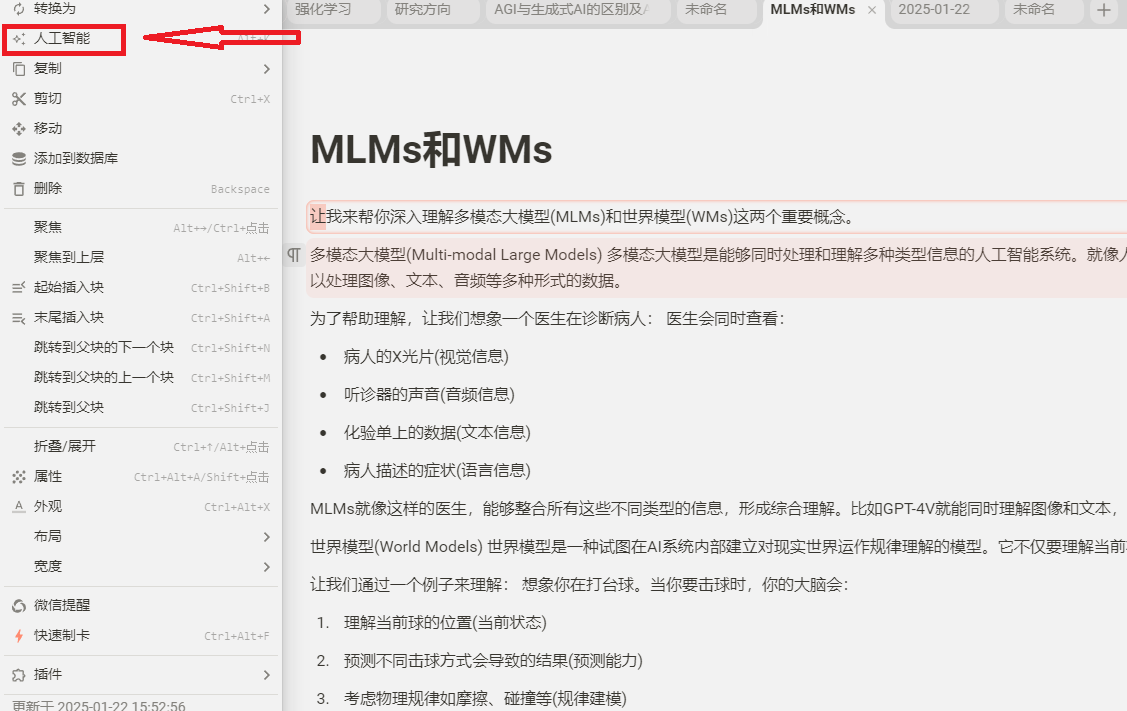Viewport: 1127px width, 711px height.
Task: Click the MLMs和WMs document title heading
Action: [431, 150]
